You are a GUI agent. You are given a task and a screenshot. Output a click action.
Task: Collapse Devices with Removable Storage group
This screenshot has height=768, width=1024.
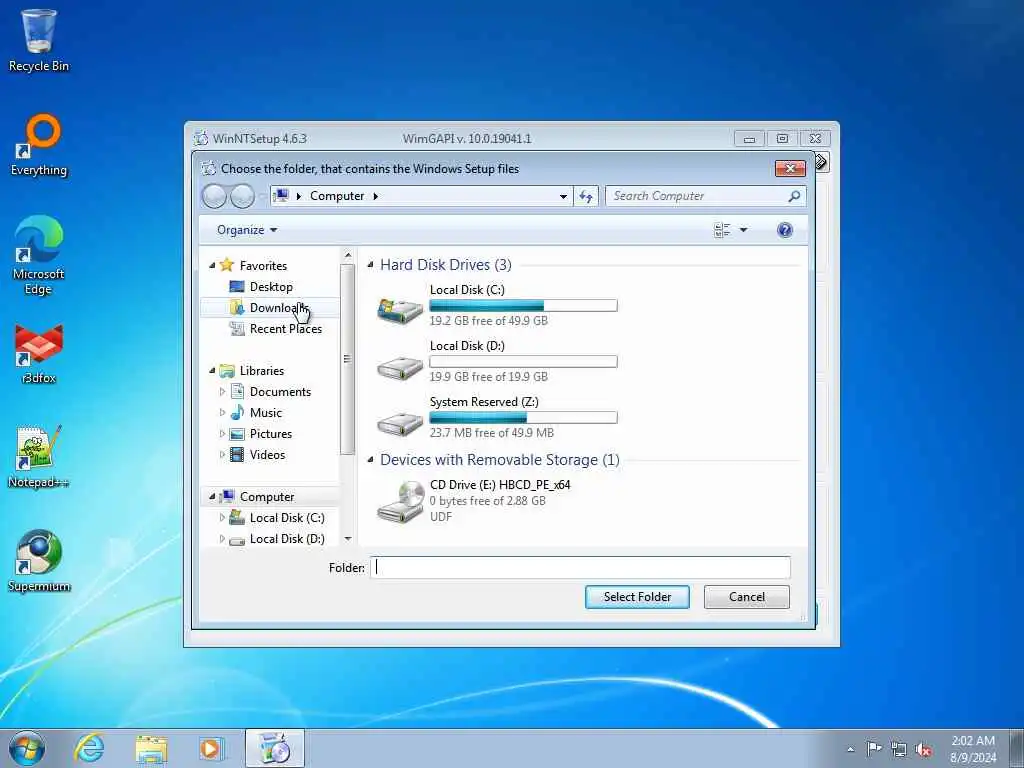(370, 460)
